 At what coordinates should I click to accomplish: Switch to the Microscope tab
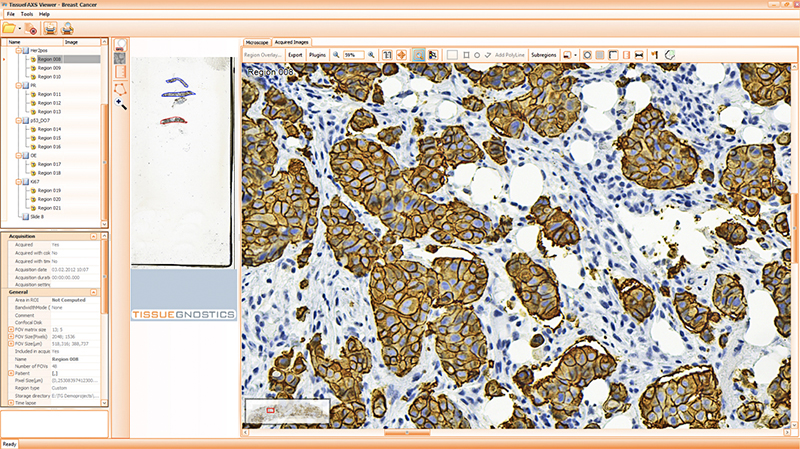pos(256,43)
